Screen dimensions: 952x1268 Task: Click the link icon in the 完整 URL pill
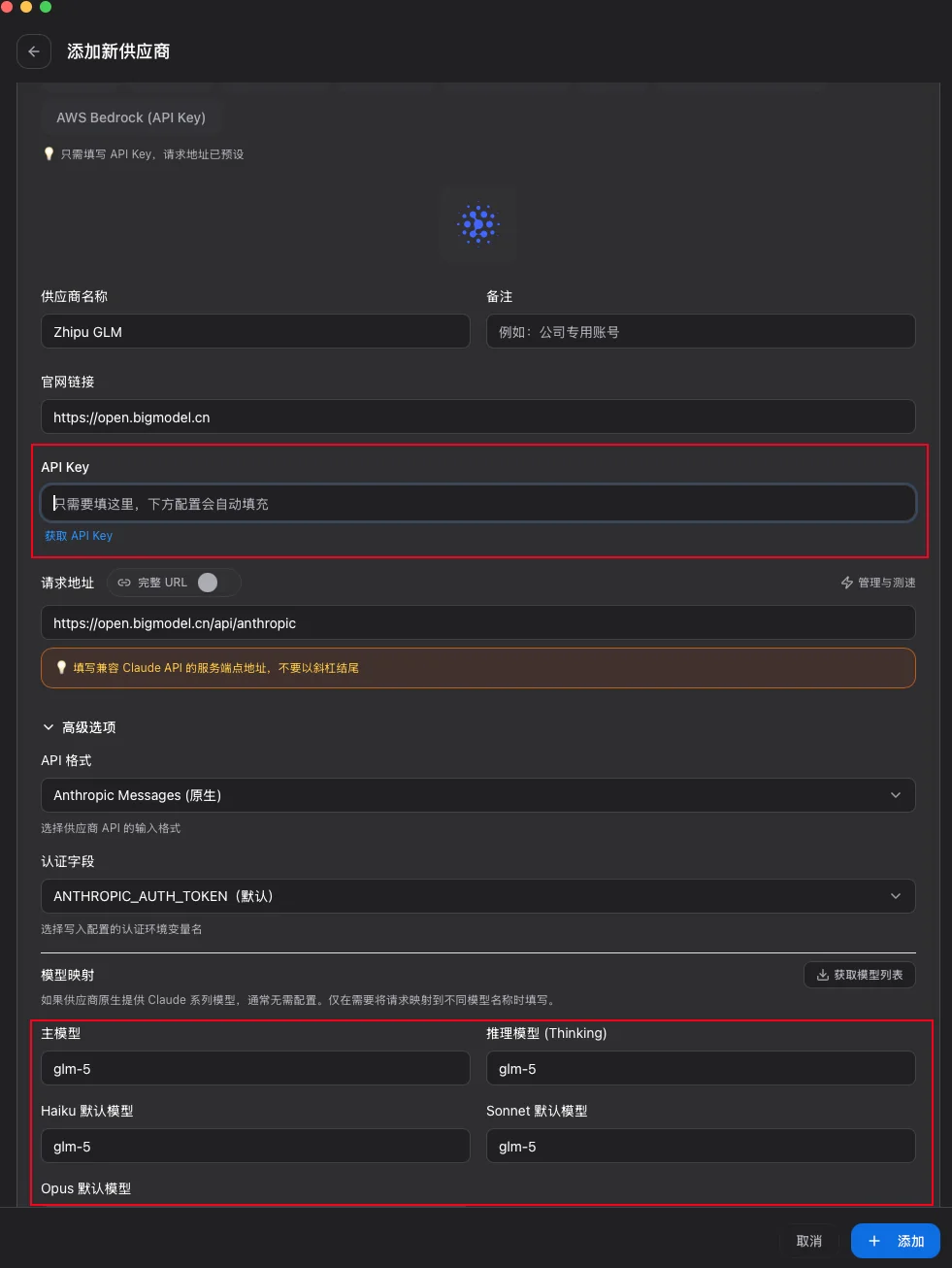pyautogui.click(x=124, y=583)
